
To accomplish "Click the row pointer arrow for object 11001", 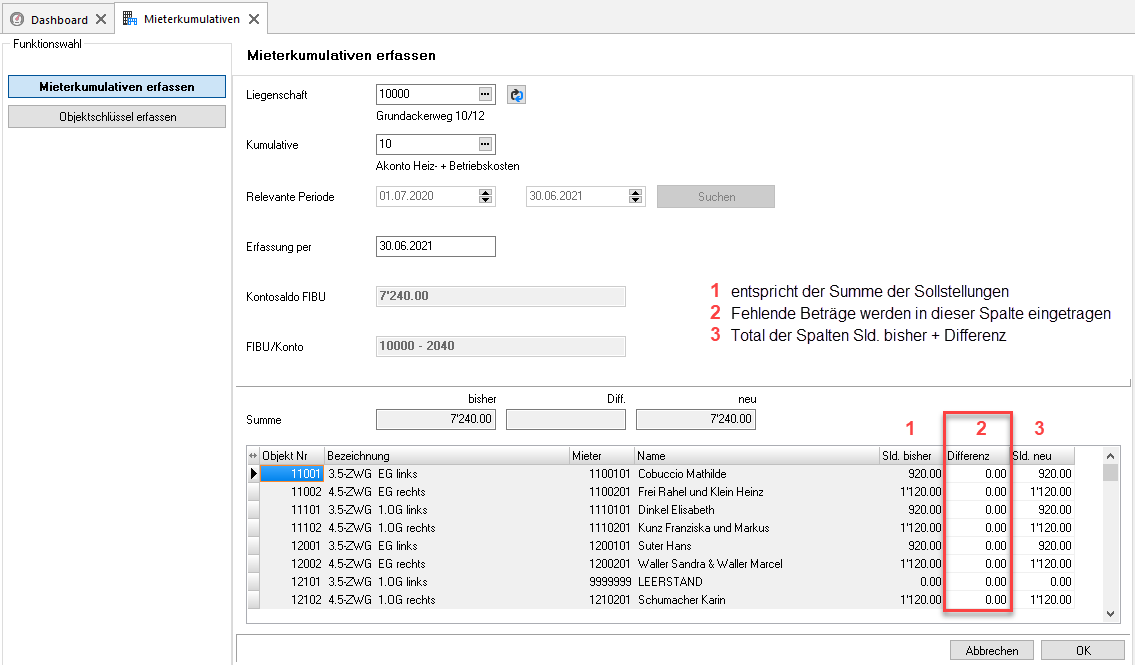I will coord(253,474).
